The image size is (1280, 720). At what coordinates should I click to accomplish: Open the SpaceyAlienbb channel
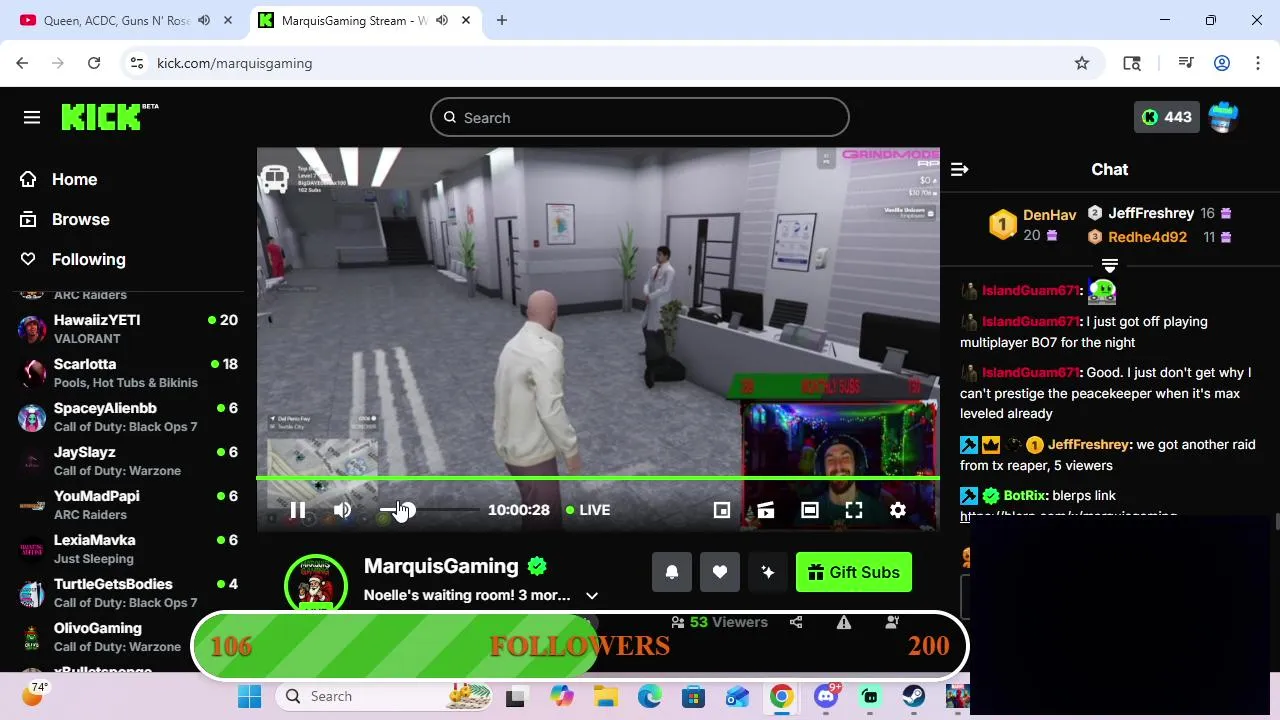tap(128, 417)
